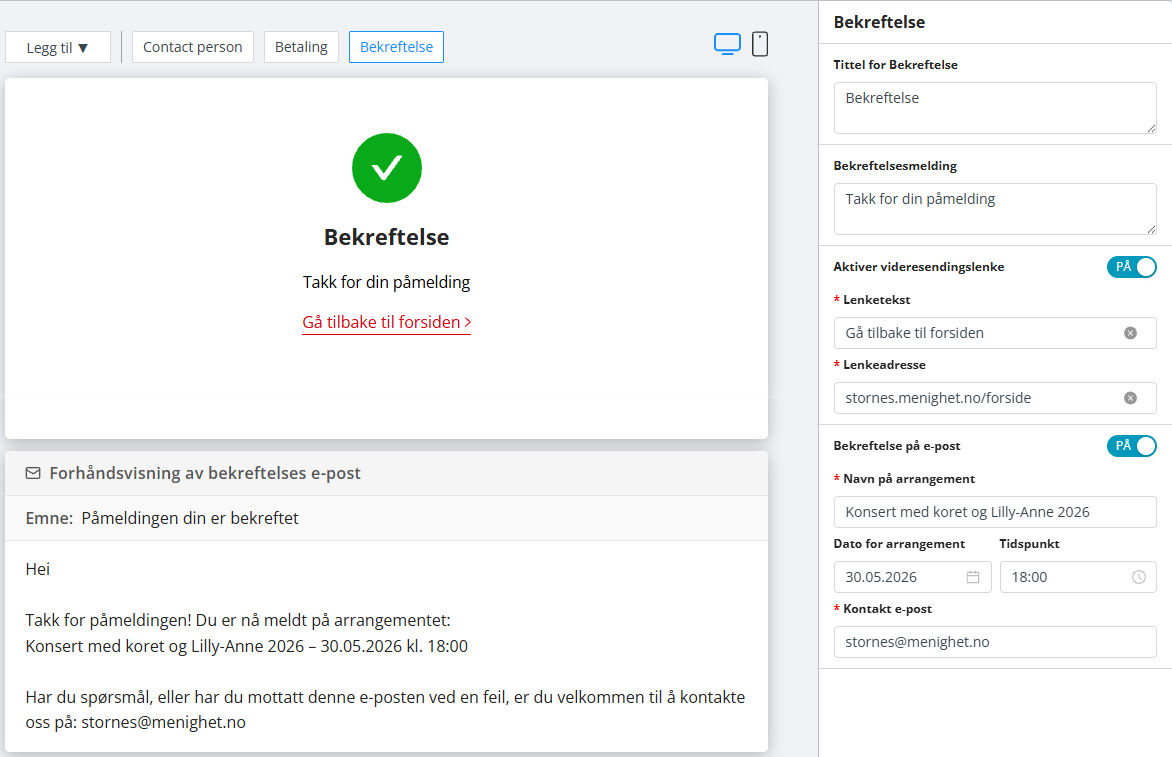Click the Aktiver videresendingslenke label
The image size is (1172, 757).
pyautogui.click(x=919, y=267)
